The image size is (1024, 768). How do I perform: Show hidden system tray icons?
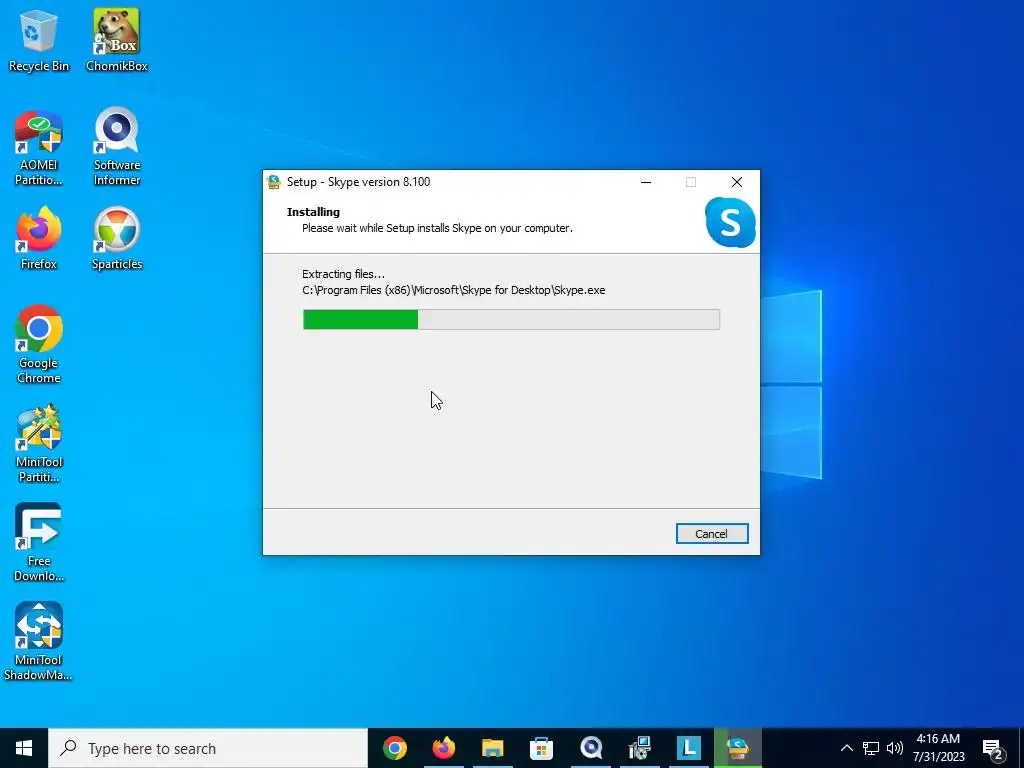[846, 748]
